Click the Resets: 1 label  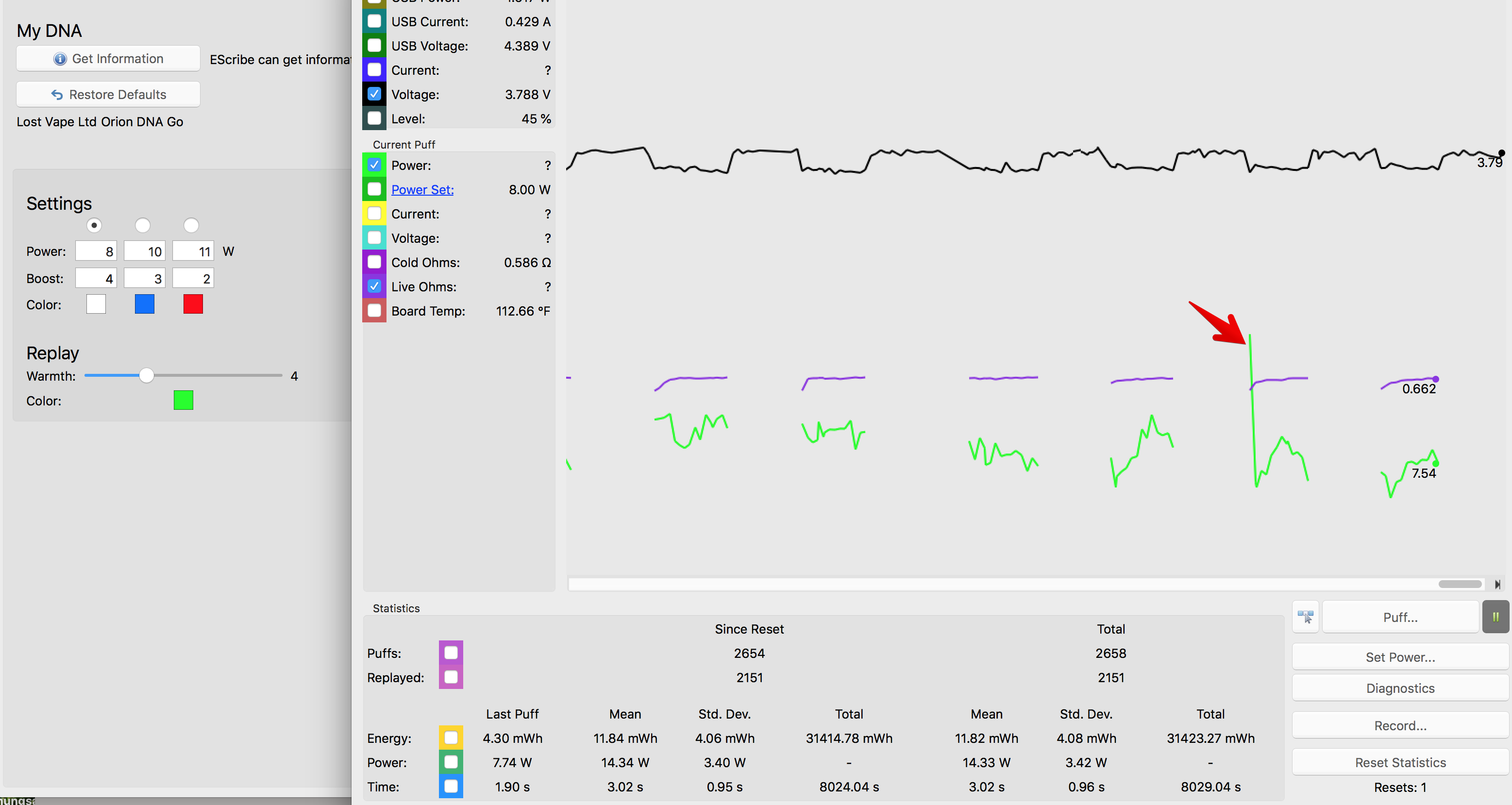pyautogui.click(x=1400, y=788)
